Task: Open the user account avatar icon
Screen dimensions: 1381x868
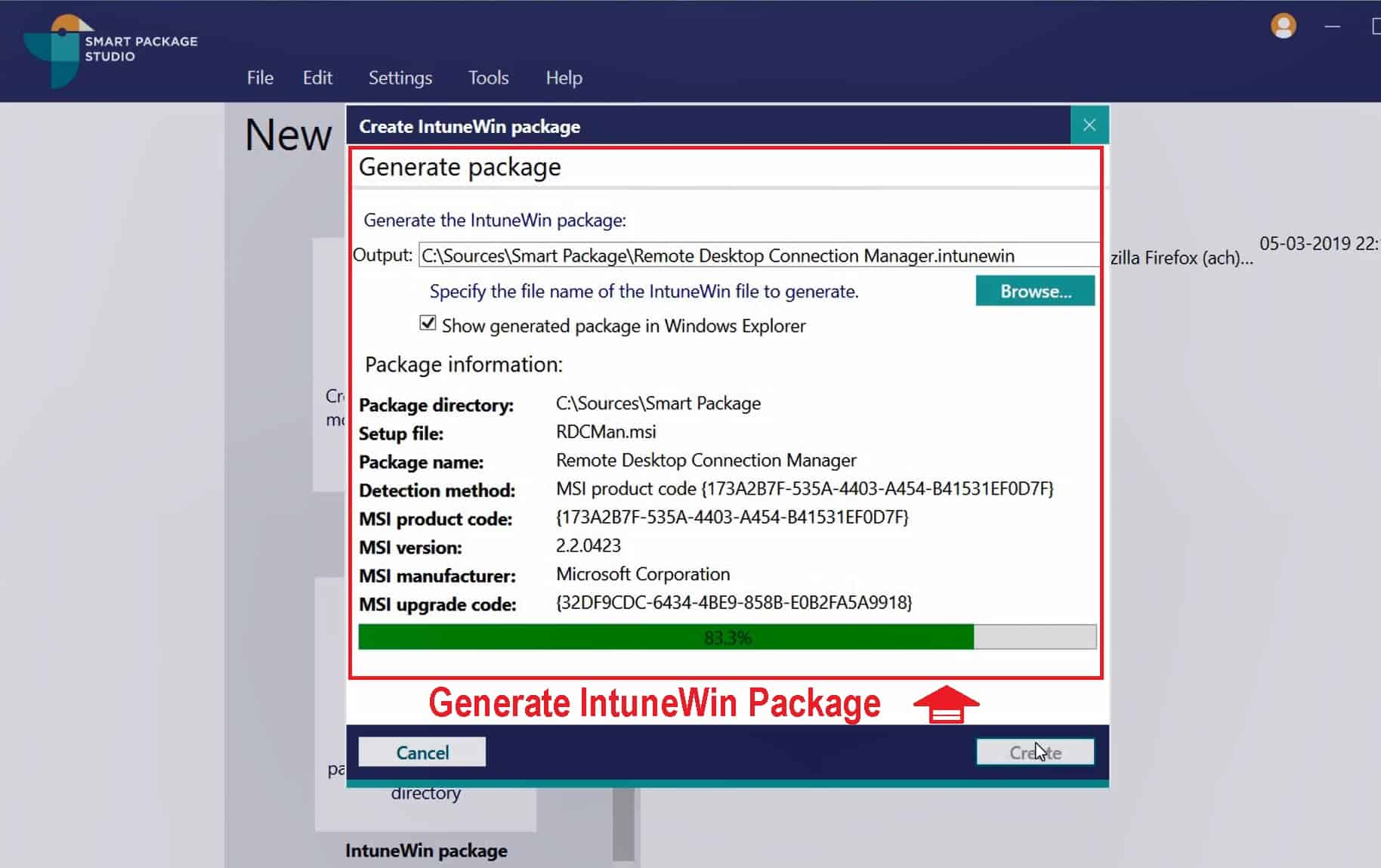Action: (x=1283, y=26)
